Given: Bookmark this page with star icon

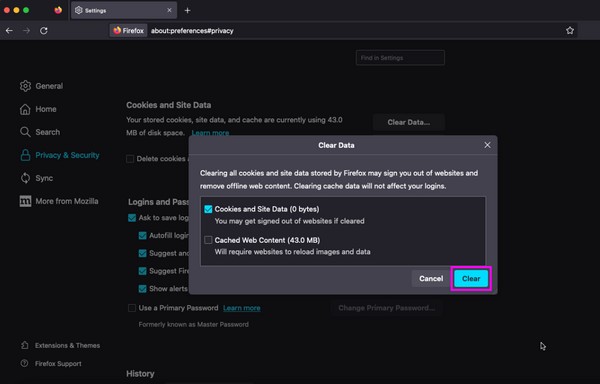Looking at the screenshot, I should tap(570, 31).
